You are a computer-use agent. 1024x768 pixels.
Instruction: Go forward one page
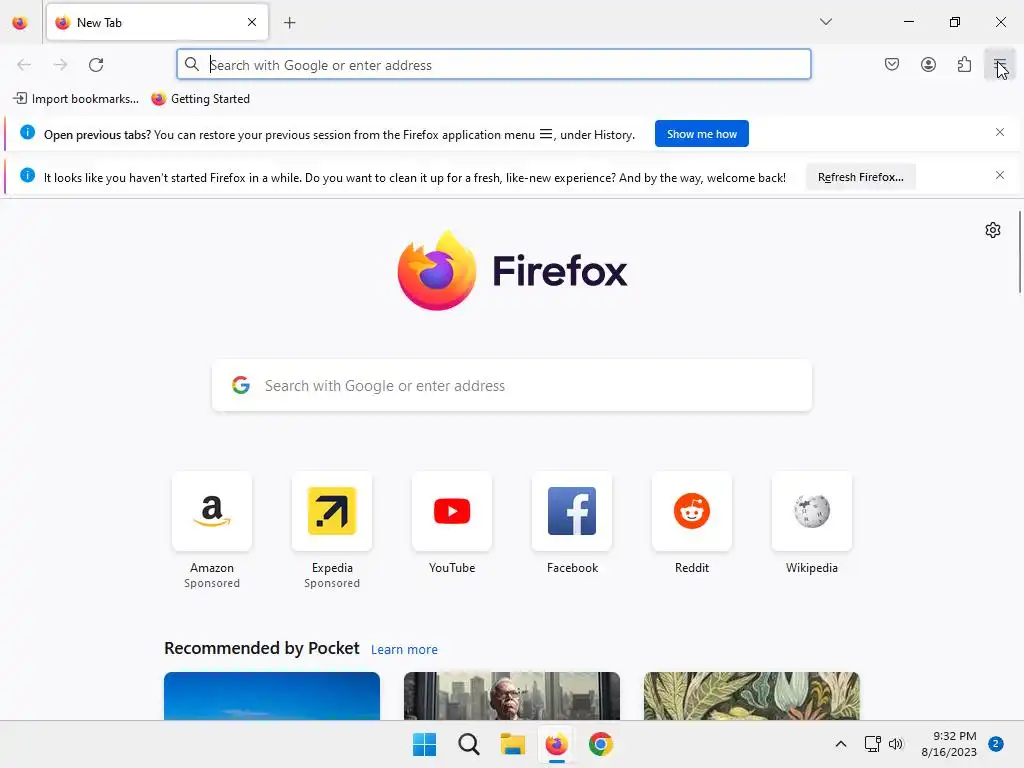[x=60, y=65]
